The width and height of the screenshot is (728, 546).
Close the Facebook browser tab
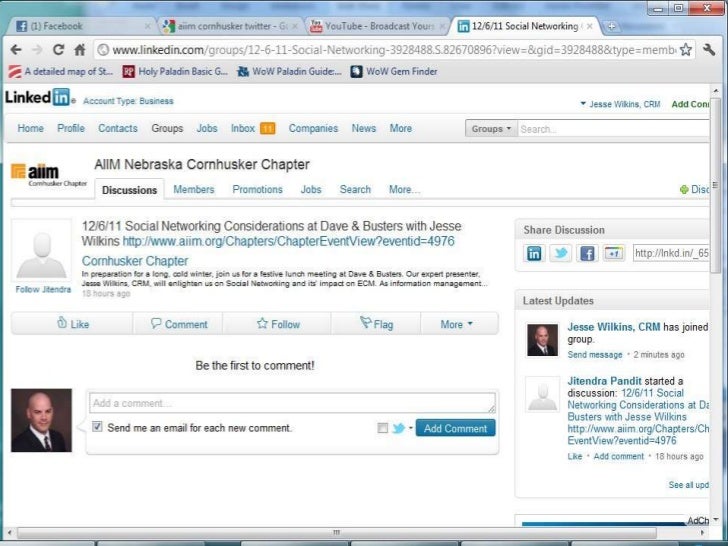tap(148, 26)
